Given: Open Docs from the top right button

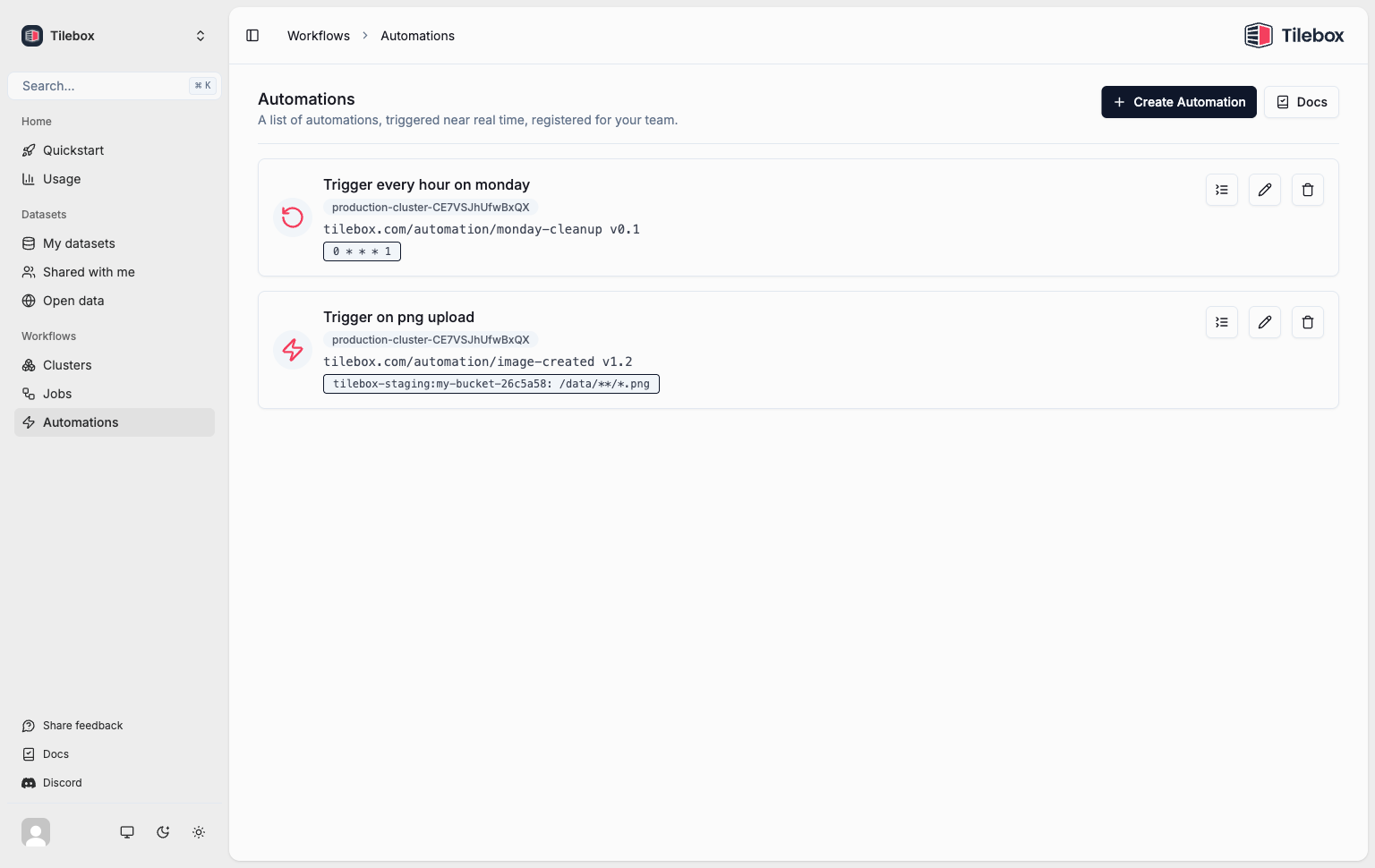Looking at the screenshot, I should point(1301,102).
